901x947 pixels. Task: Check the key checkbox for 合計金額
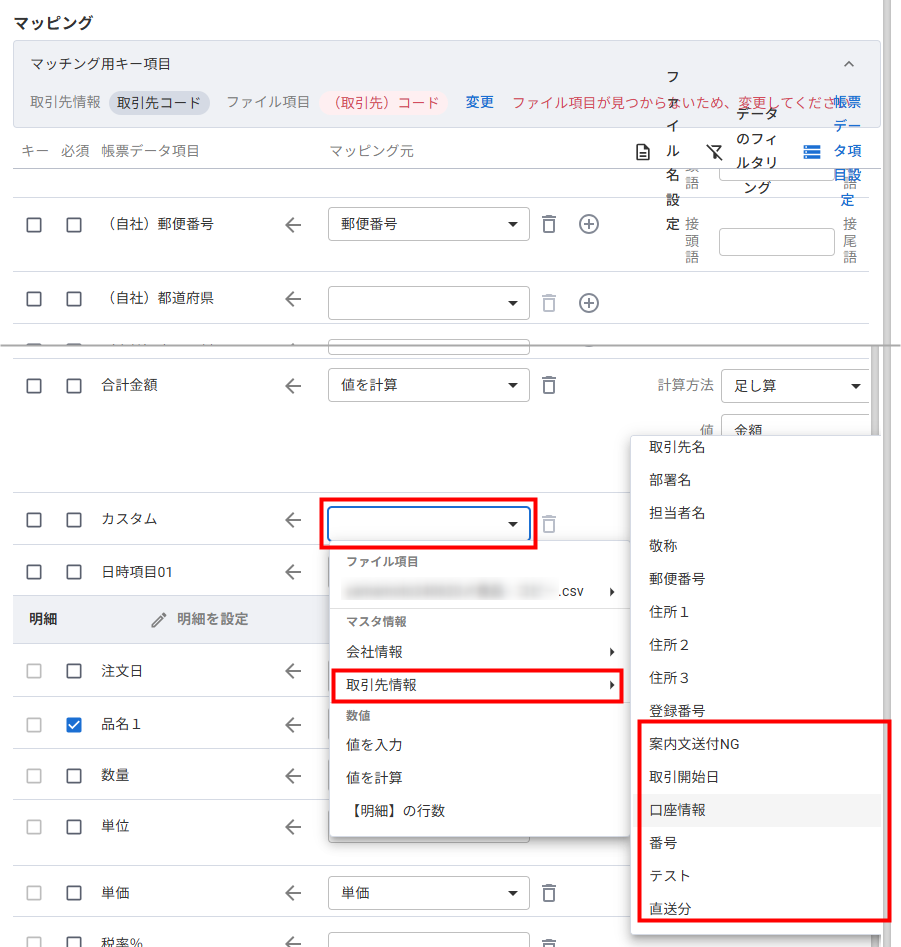pyautogui.click(x=34, y=385)
